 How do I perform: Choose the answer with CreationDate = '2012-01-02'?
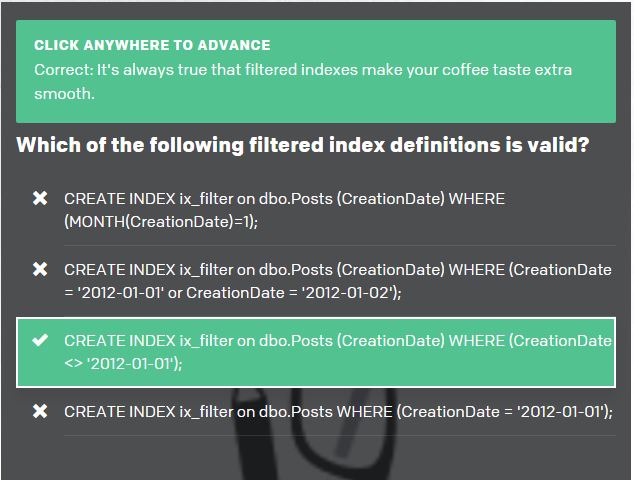[x=337, y=281]
